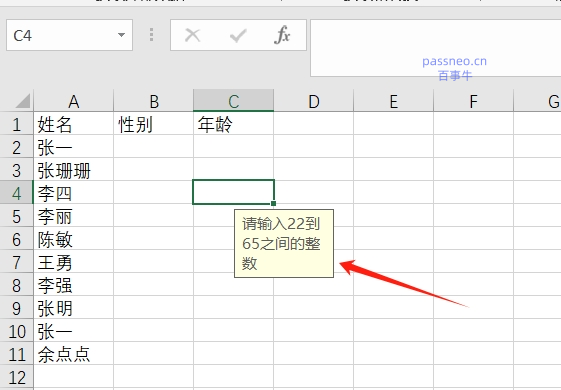Select column A header
This screenshot has width=561, height=390.
(74, 101)
